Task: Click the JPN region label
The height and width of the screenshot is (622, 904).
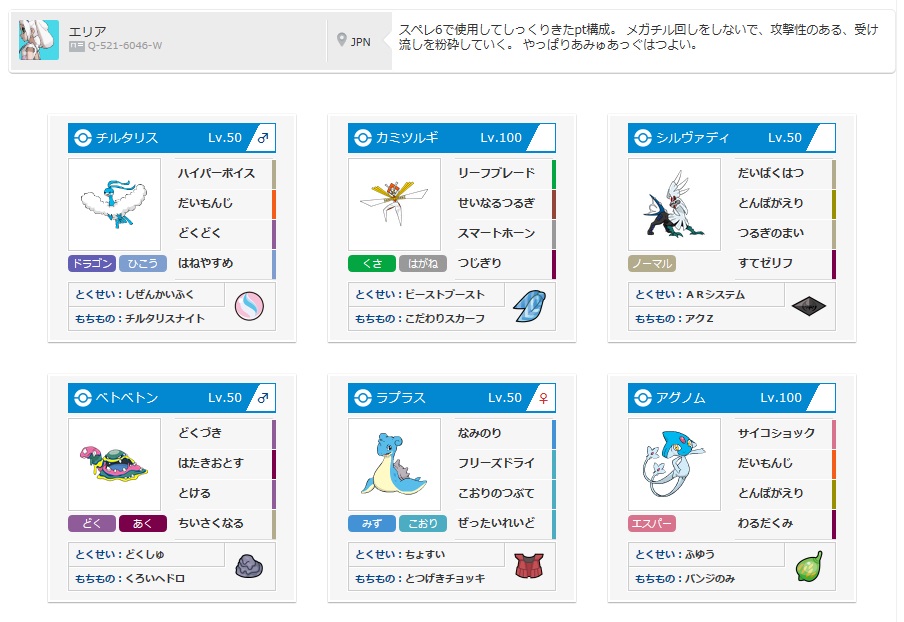Action: pos(360,42)
